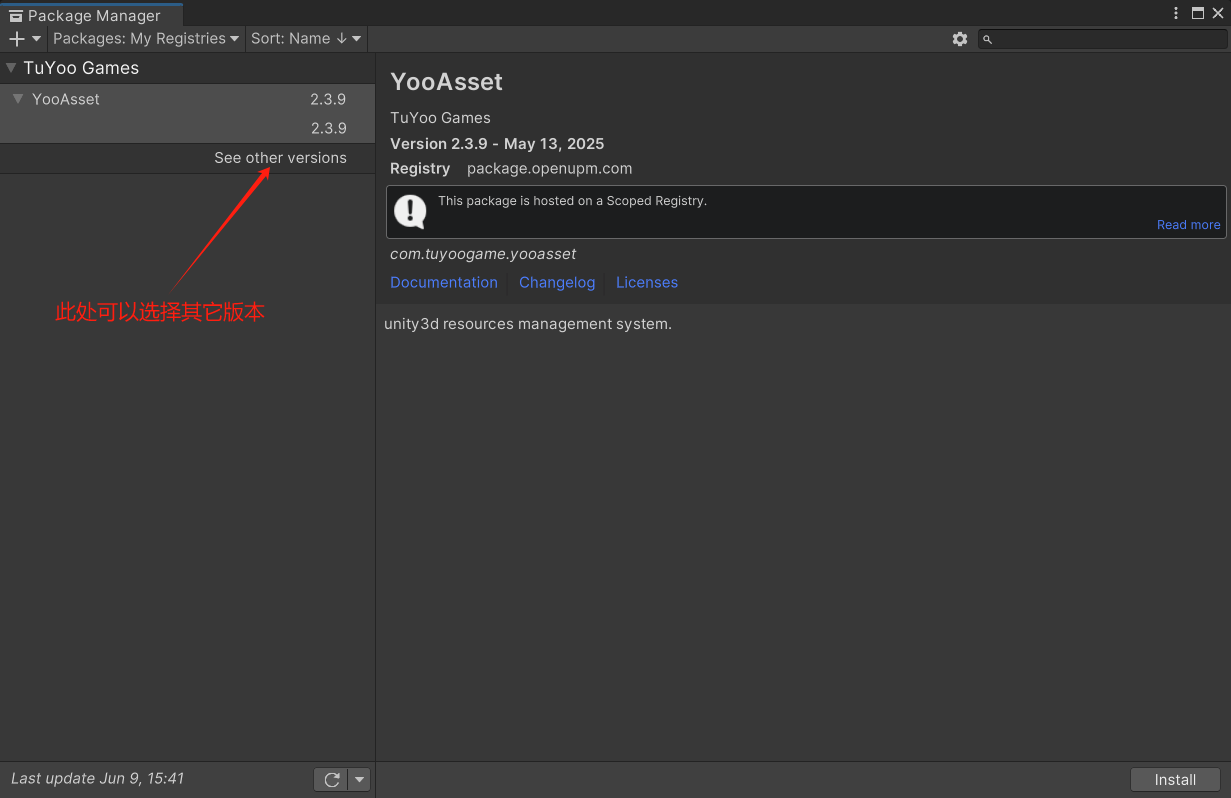Image resolution: width=1231 pixels, height=798 pixels.
Task: Collapse the TuYoo Games registry group
Action: (9, 68)
